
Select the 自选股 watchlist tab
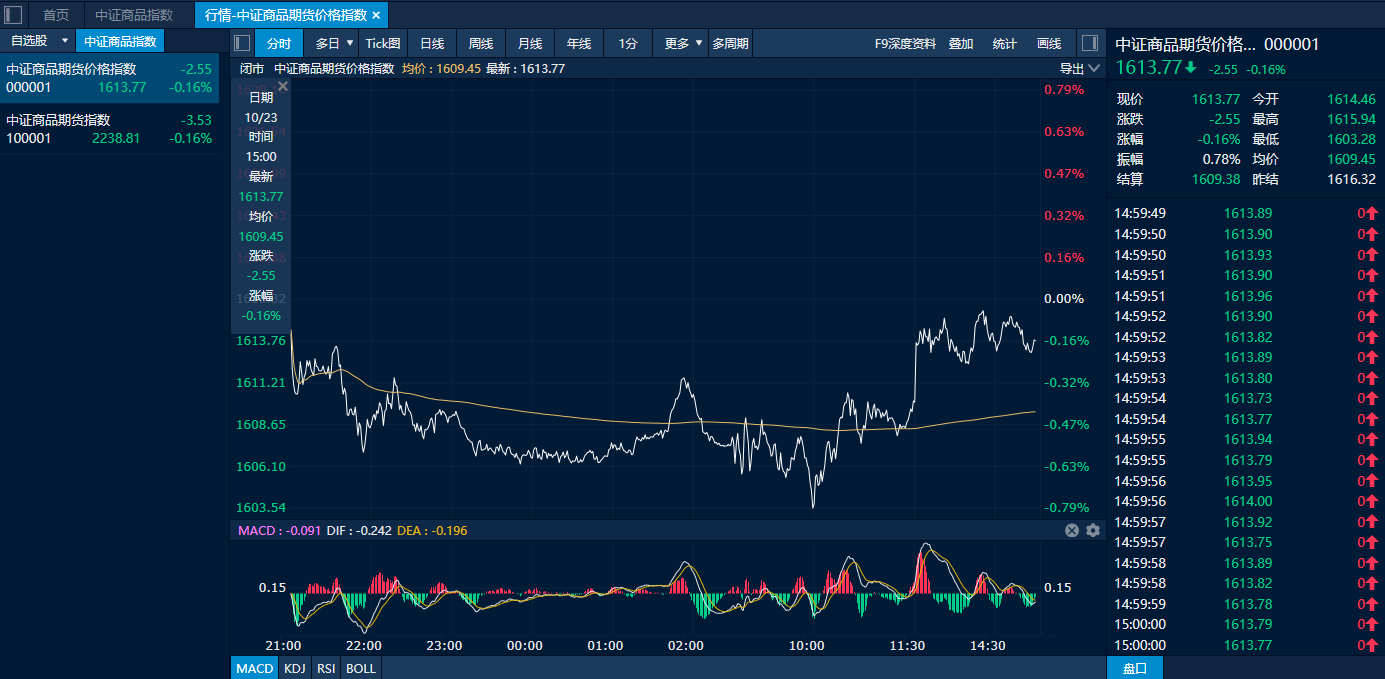[29, 41]
